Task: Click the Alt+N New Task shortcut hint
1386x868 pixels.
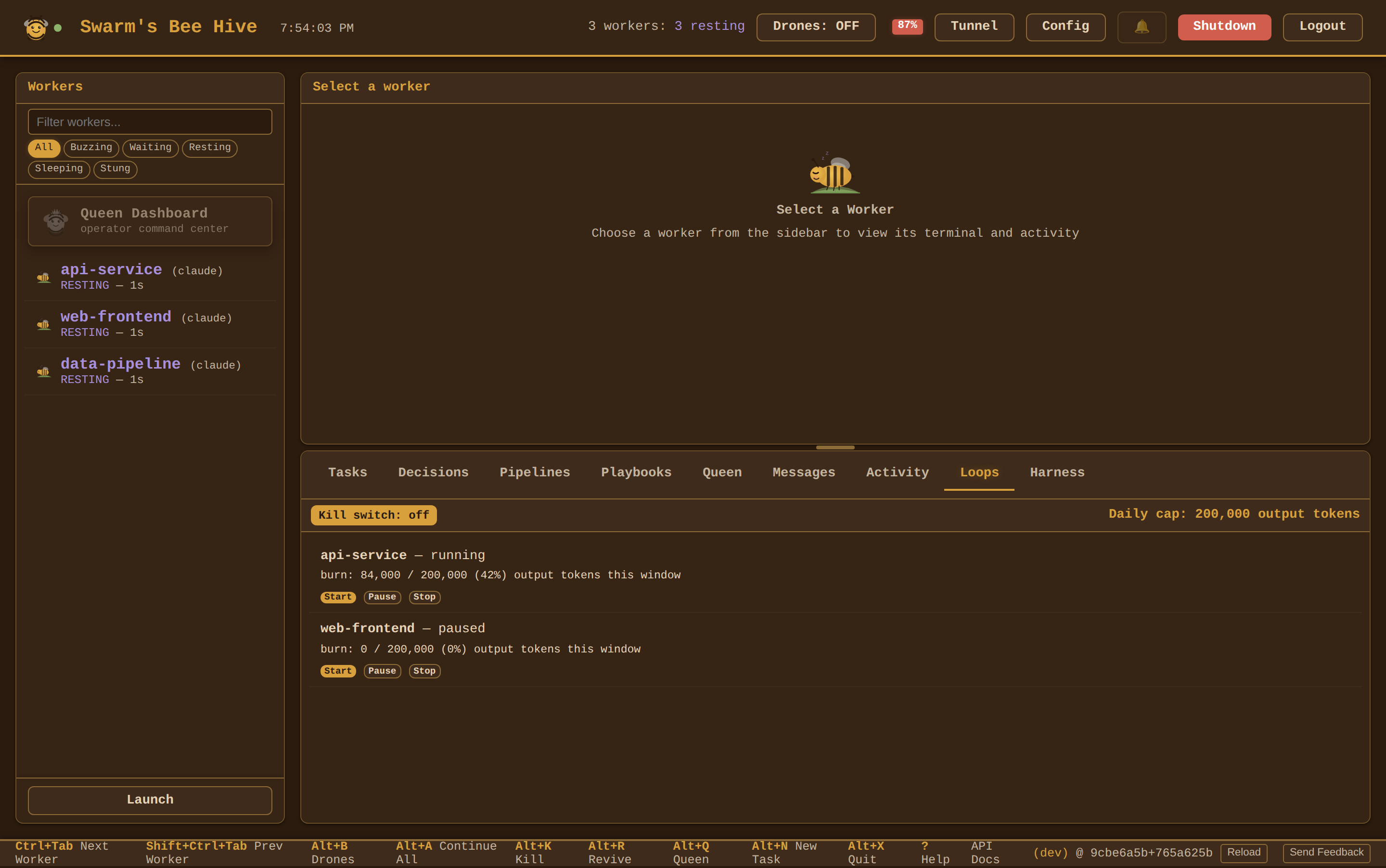Action: point(784,853)
